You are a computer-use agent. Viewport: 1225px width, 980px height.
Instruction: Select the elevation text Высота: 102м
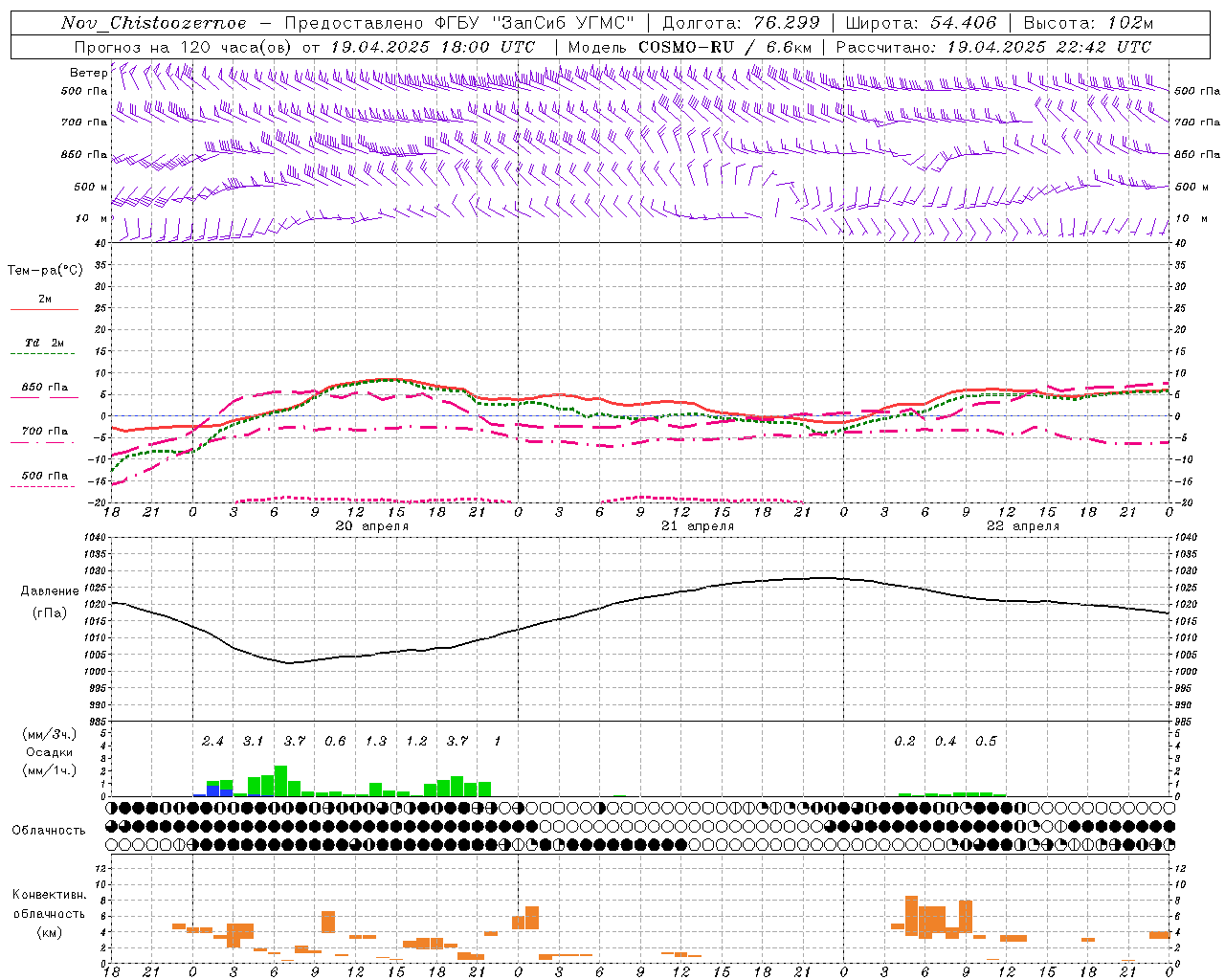pos(1088,23)
